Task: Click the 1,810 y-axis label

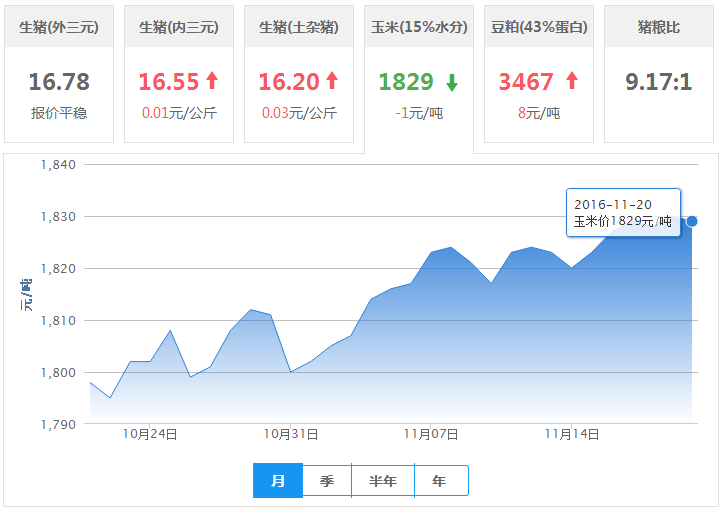Action: [x=58, y=321]
